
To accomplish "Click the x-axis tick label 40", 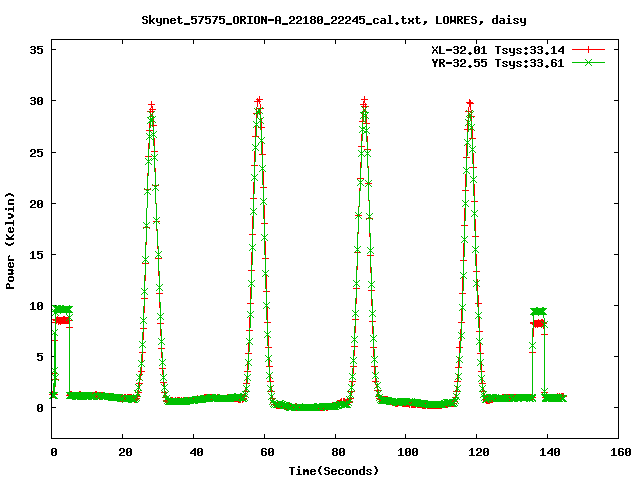I will coord(196,452).
